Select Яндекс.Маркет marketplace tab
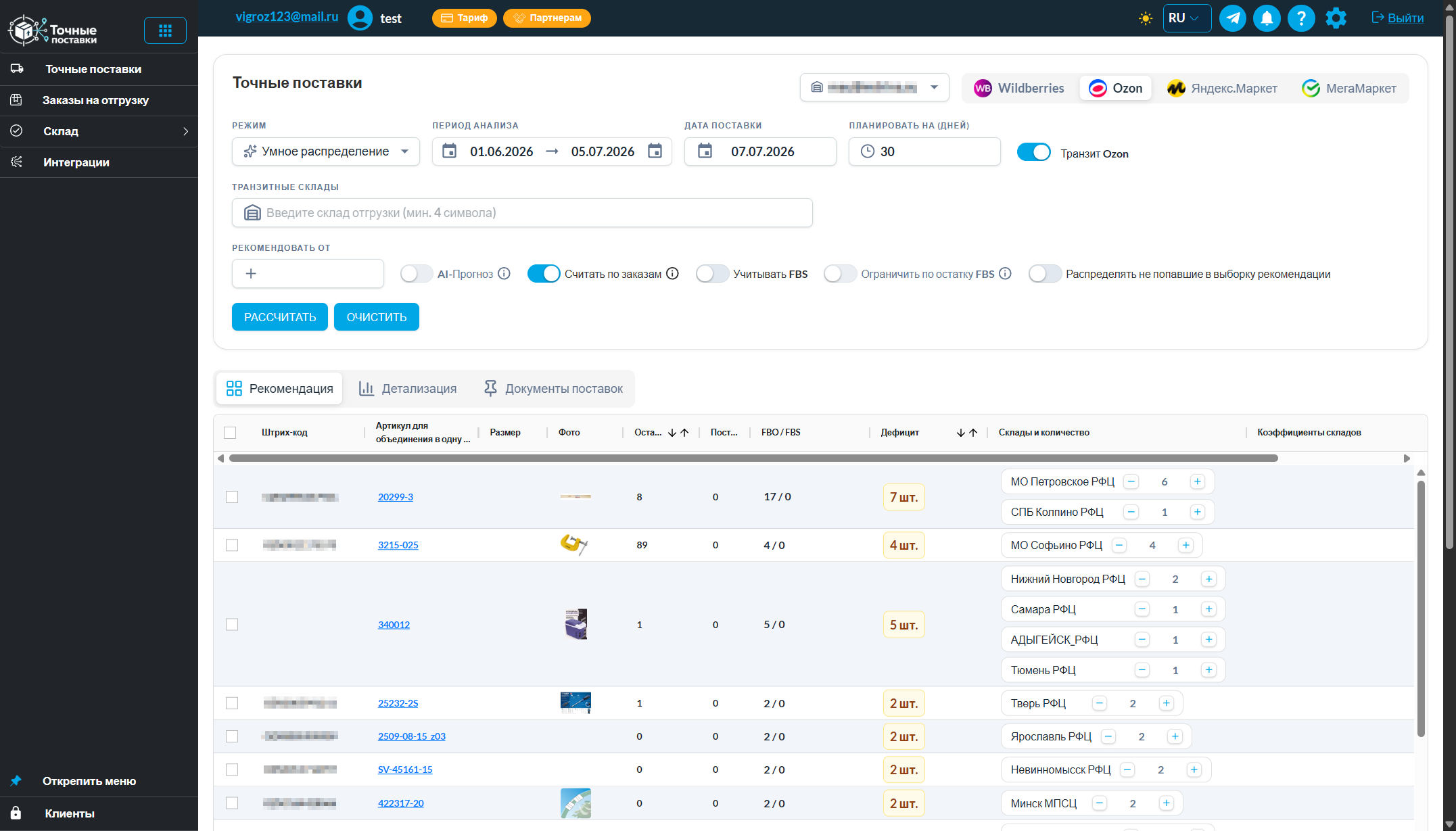This screenshot has height=831, width=1456. [x=1222, y=89]
